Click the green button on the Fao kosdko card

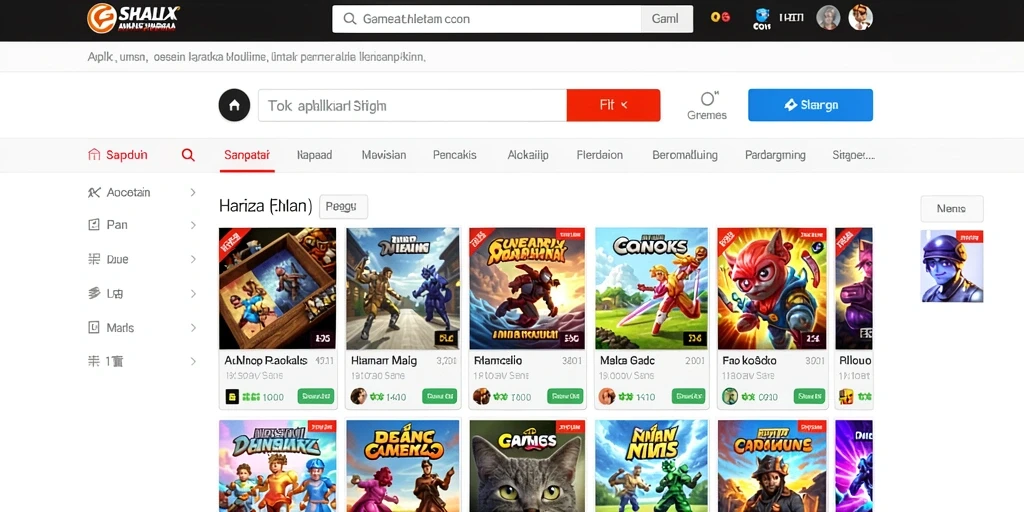pyautogui.click(x=810, y=396)
